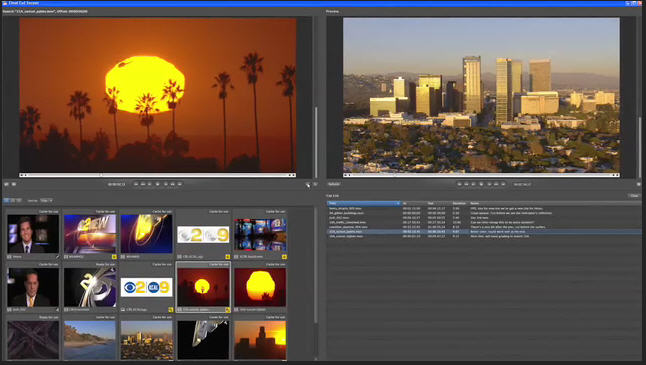Click the Refresh button below the Preview viewer

pyautogui.click(x=334, y=184)
